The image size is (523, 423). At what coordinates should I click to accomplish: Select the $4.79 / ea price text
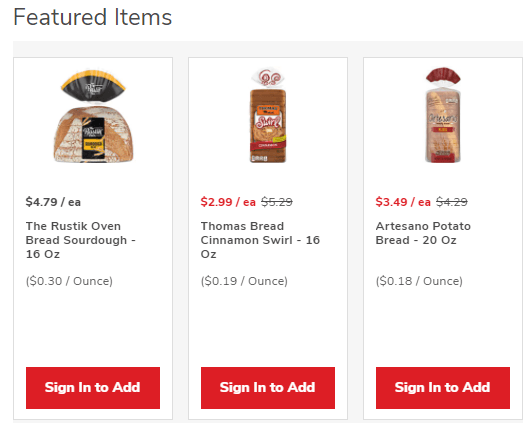[53, 202]
